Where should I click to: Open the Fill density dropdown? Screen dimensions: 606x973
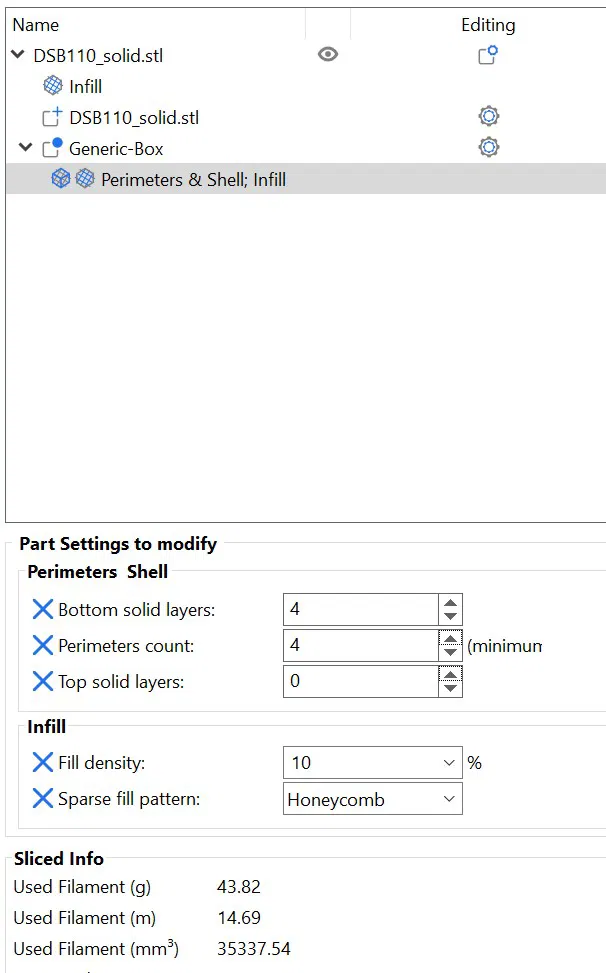coord(448,763)
